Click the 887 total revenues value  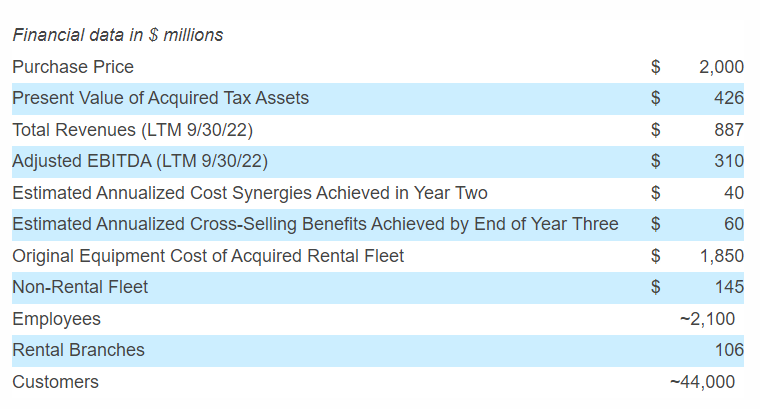click(x=729, y=130)
